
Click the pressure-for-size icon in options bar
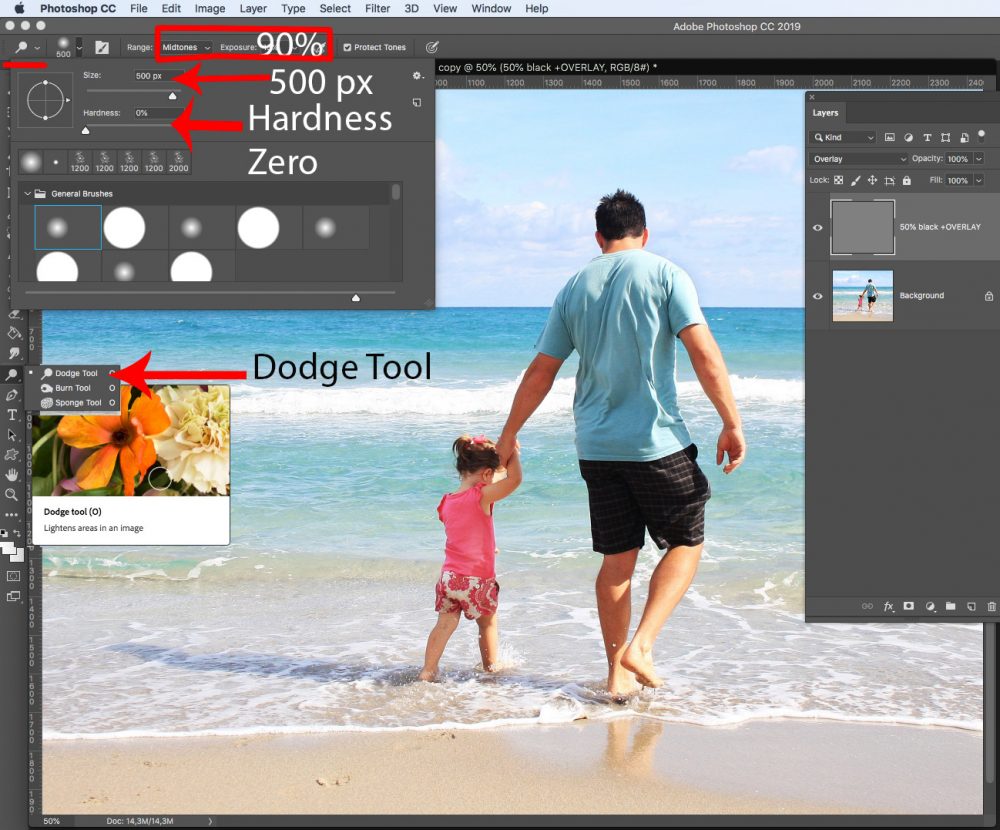432,47
